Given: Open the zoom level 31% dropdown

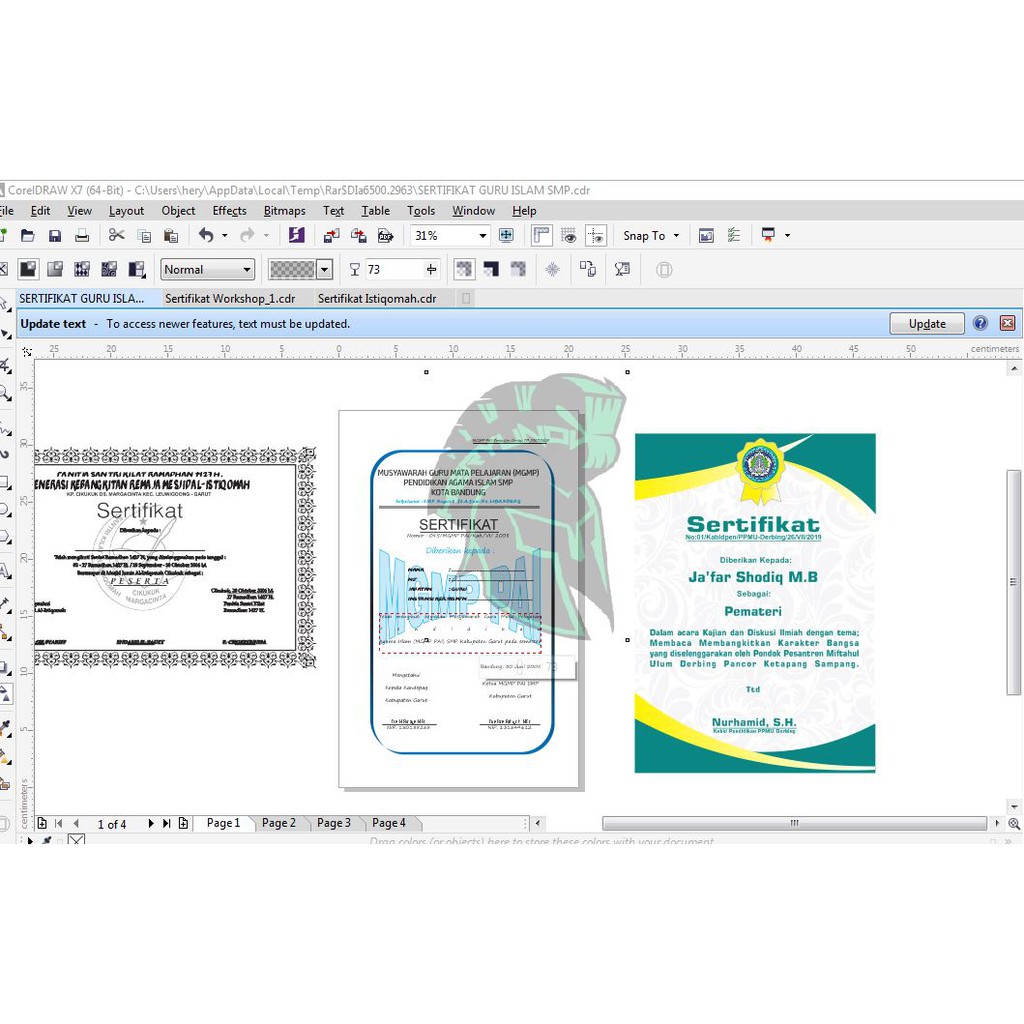Looking at the screenshot, I should (482, 235).
